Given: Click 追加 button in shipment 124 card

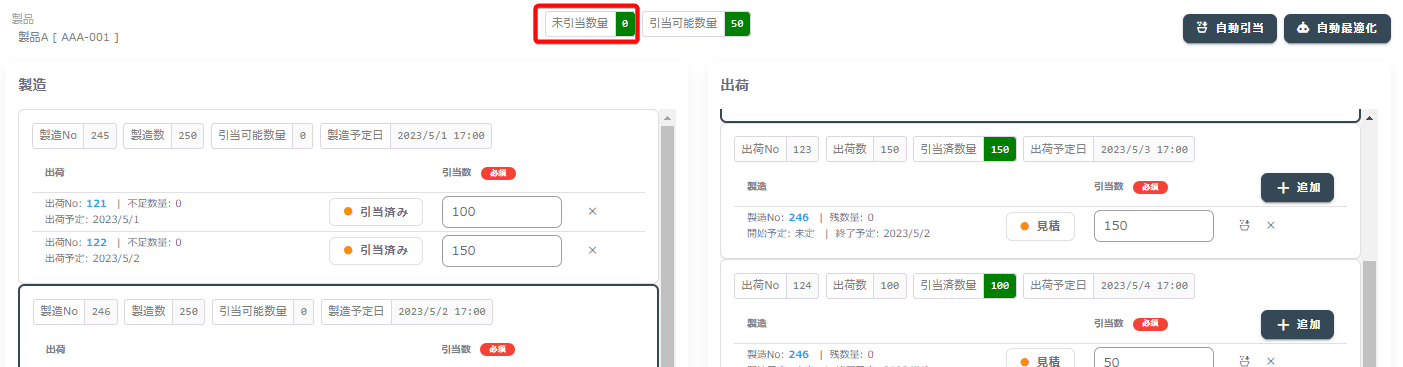Looking at the screenshot, I should 1297,325.
